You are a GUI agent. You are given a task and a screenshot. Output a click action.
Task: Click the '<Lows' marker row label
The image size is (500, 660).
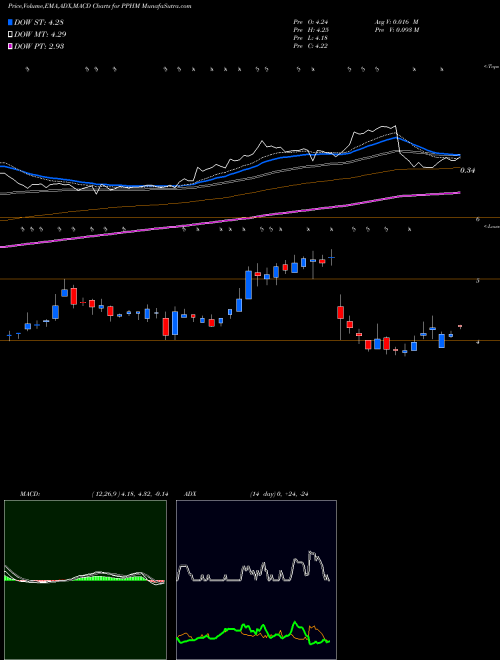point(491,226)
